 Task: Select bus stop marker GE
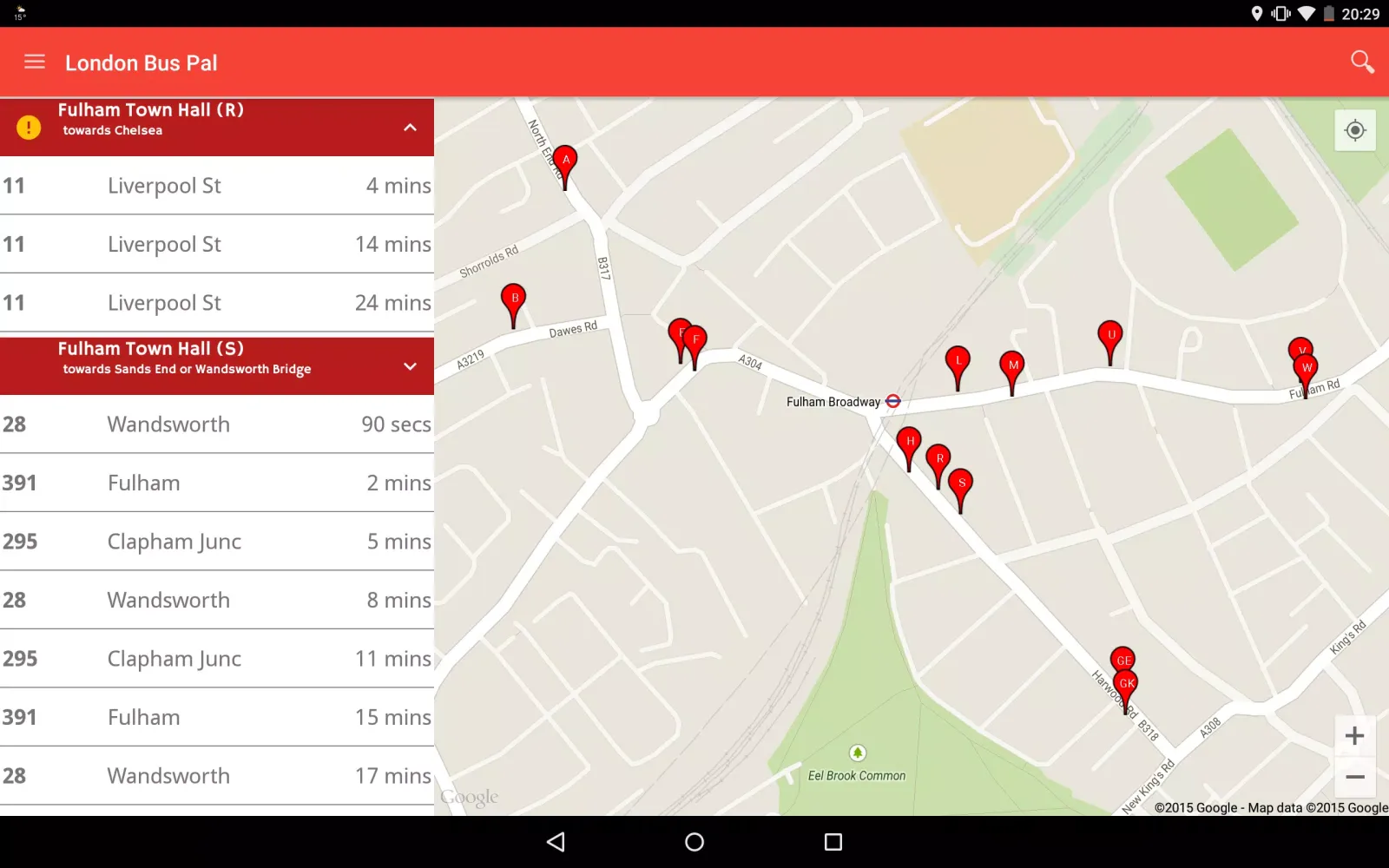(1123, 658)
